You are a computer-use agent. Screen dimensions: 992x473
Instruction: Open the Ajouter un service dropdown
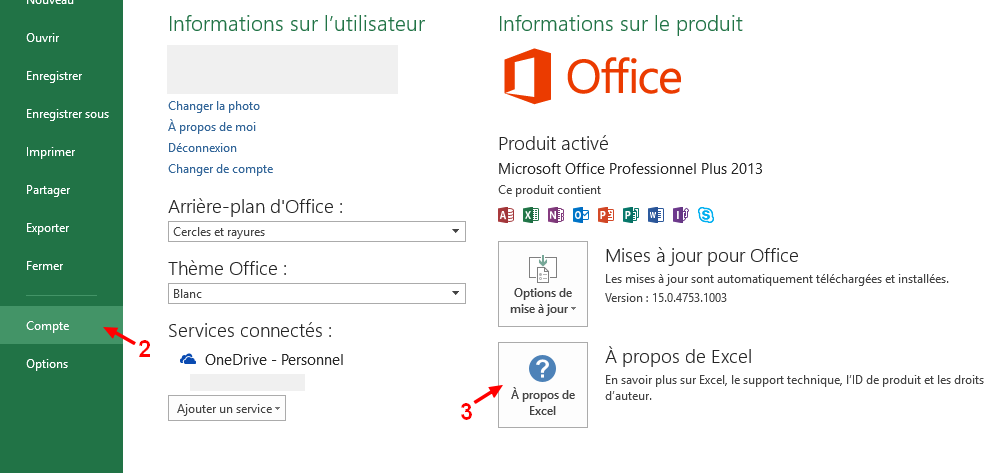[x=227, y=408]
